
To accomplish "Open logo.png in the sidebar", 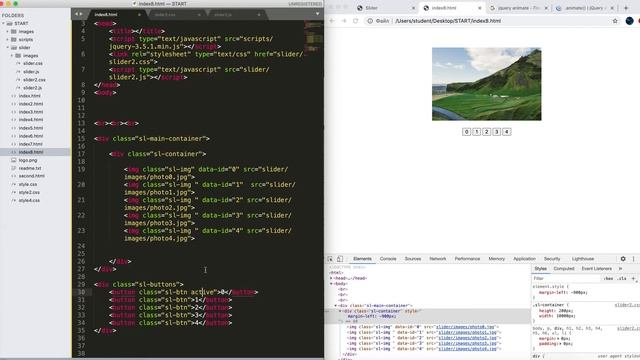I will [x=28, y=160].
